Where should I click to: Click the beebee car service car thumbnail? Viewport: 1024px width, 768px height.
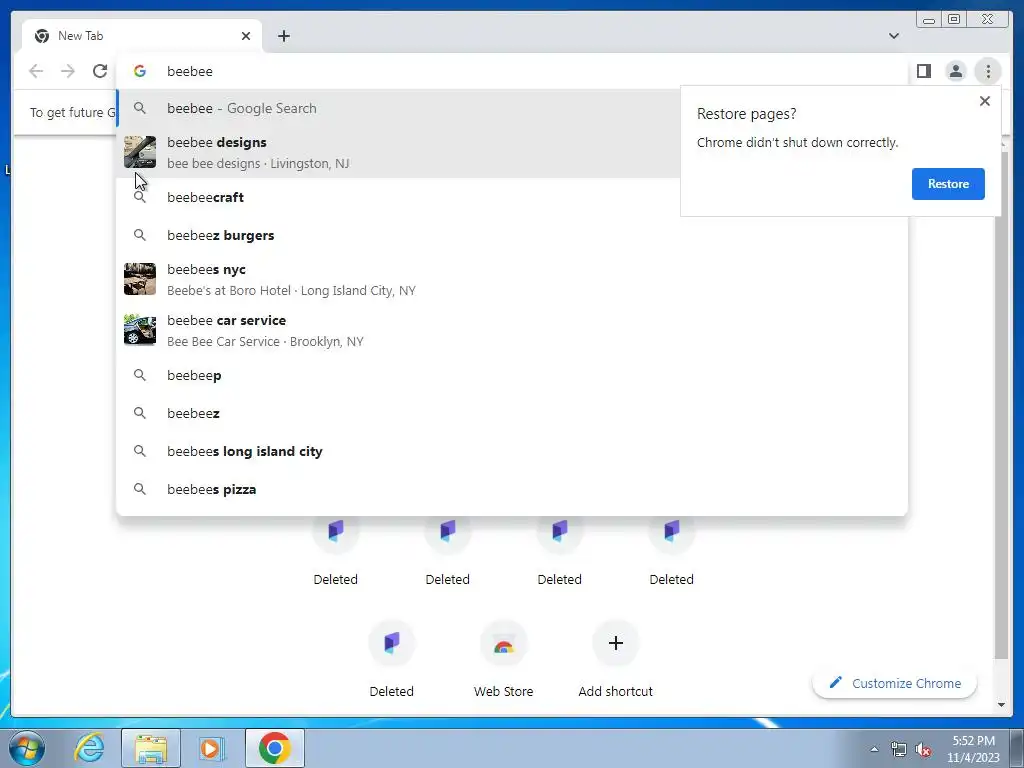tap(140, 330)
